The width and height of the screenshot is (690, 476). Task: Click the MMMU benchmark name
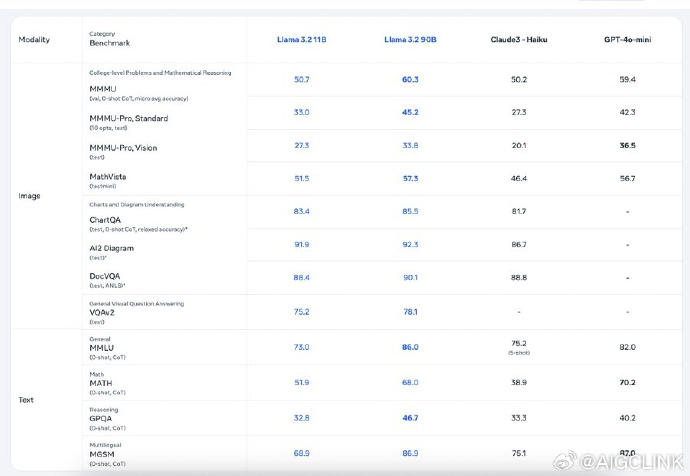point(103,89)
